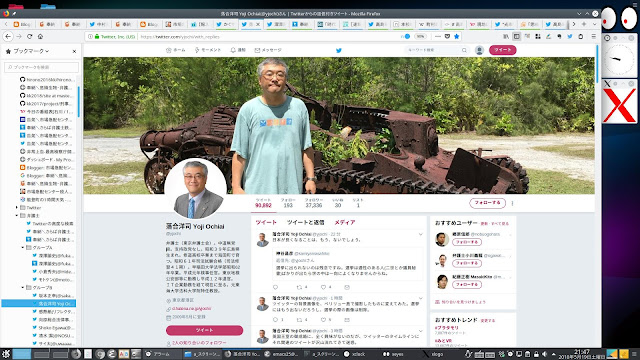
Task: Open the profile more options dots menu
Action: 512,203
